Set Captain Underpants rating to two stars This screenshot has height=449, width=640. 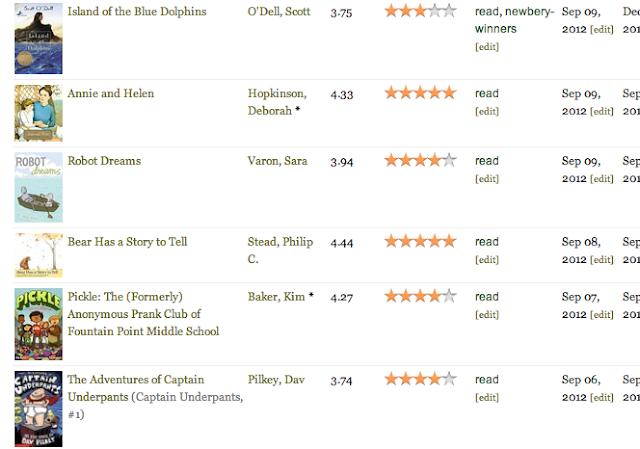click(x=406, y=379)
